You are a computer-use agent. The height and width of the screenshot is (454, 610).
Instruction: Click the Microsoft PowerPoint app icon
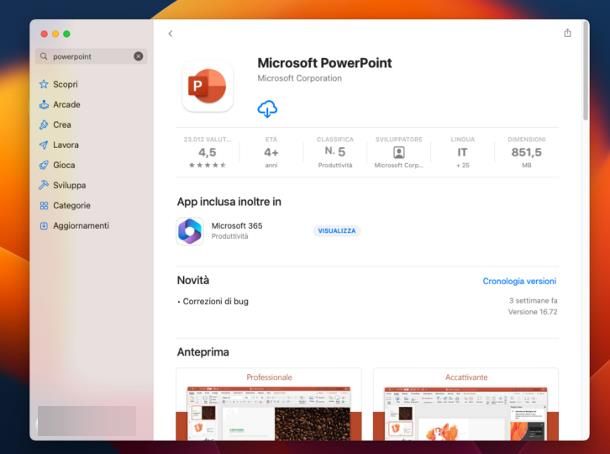point(207,86)
